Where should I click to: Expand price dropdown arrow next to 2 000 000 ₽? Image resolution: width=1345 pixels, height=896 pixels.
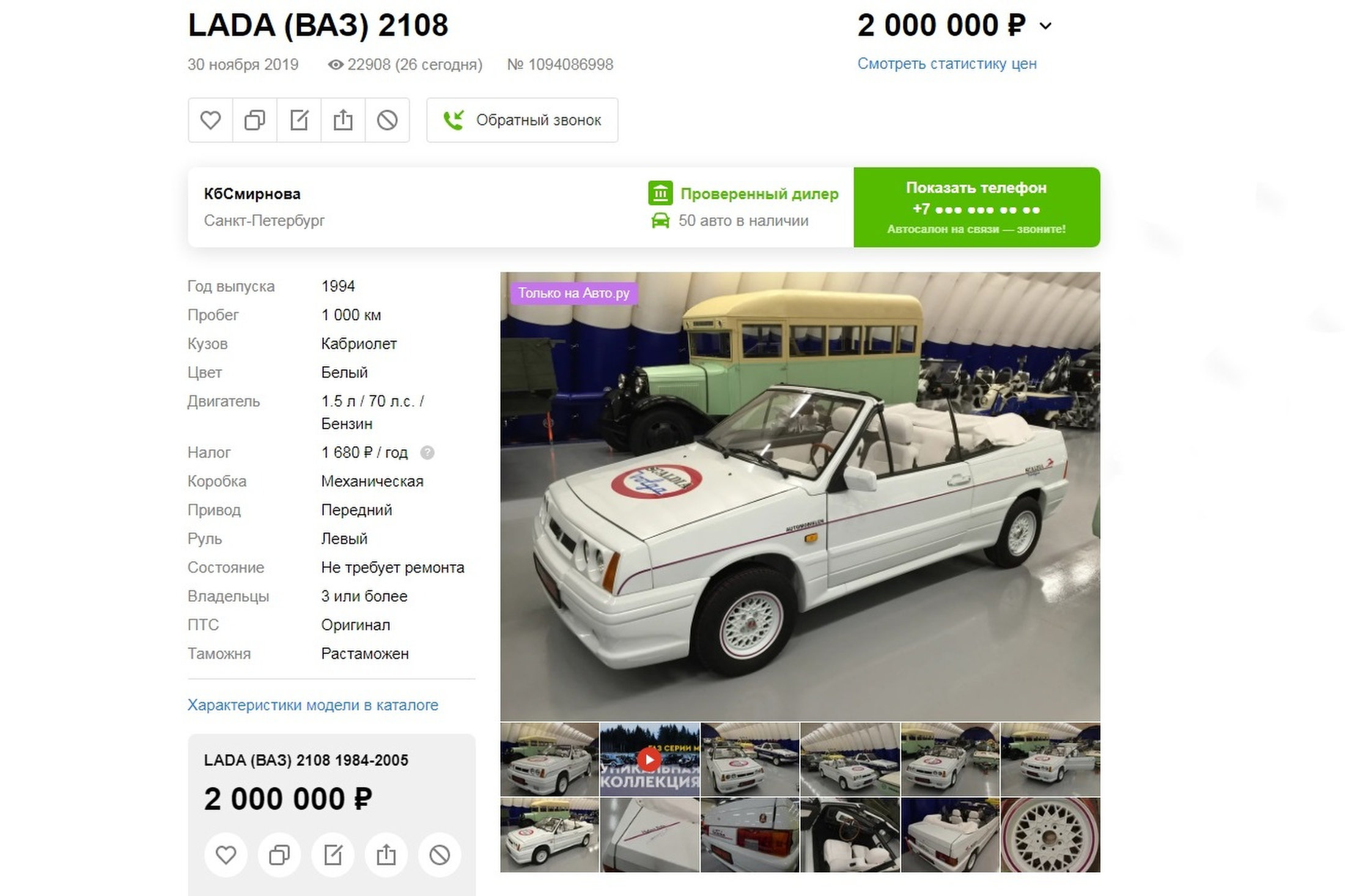[1045, 26]
